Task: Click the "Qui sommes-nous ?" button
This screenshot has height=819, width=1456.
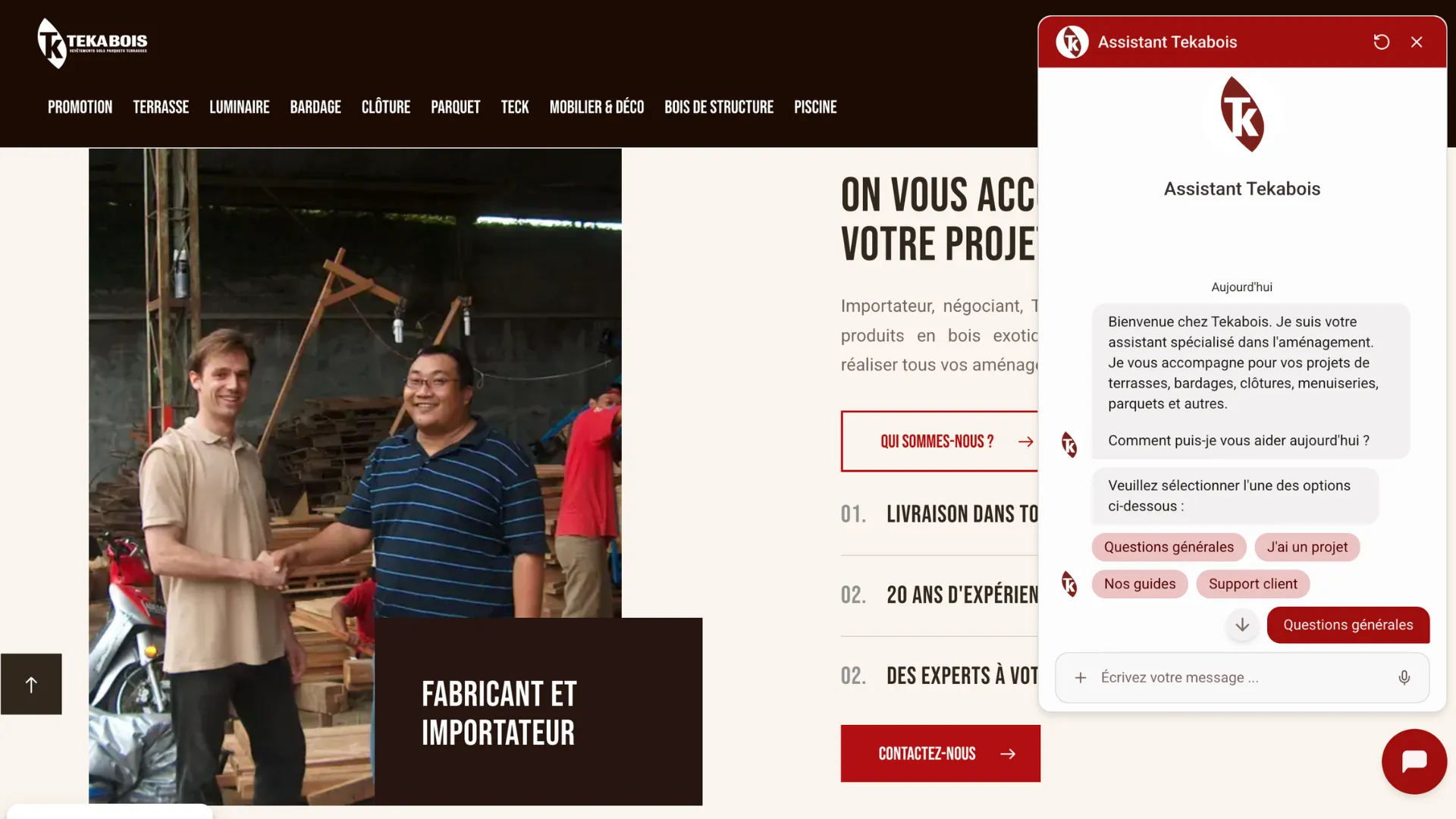Action: click(940, 441)
